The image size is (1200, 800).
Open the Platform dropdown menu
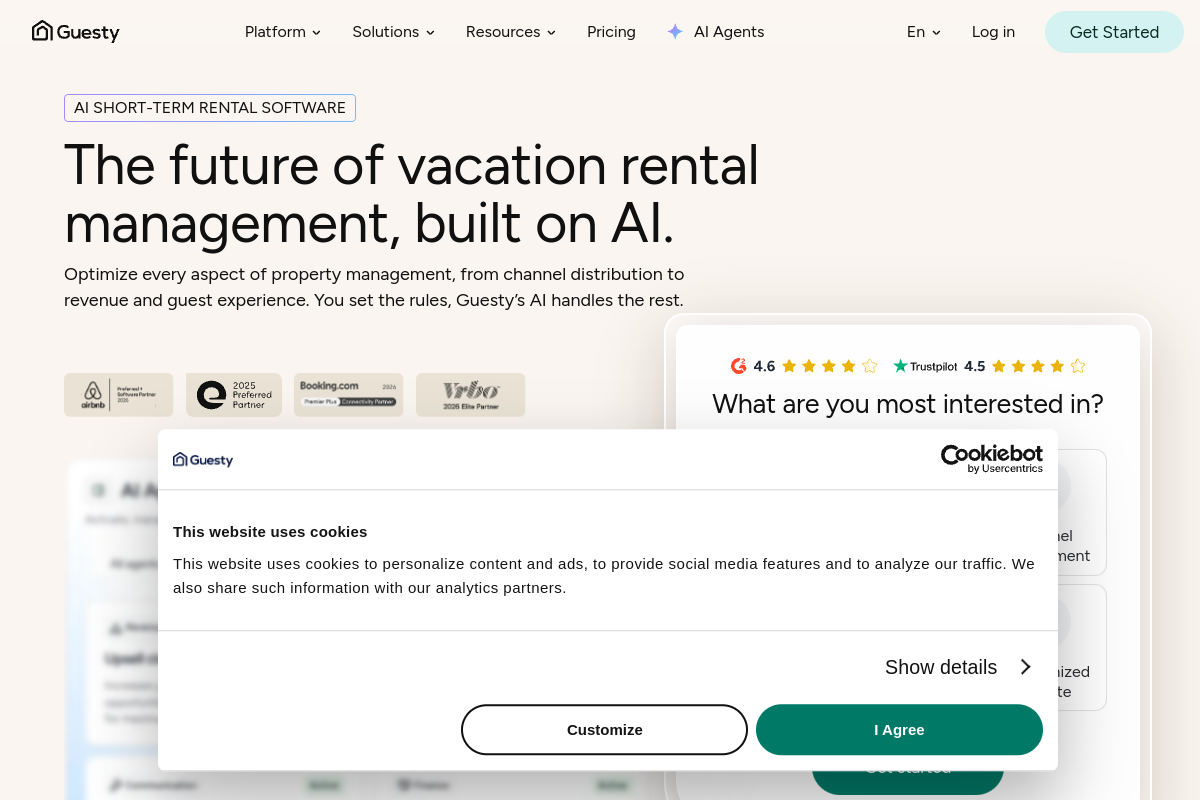coord(283,32)
